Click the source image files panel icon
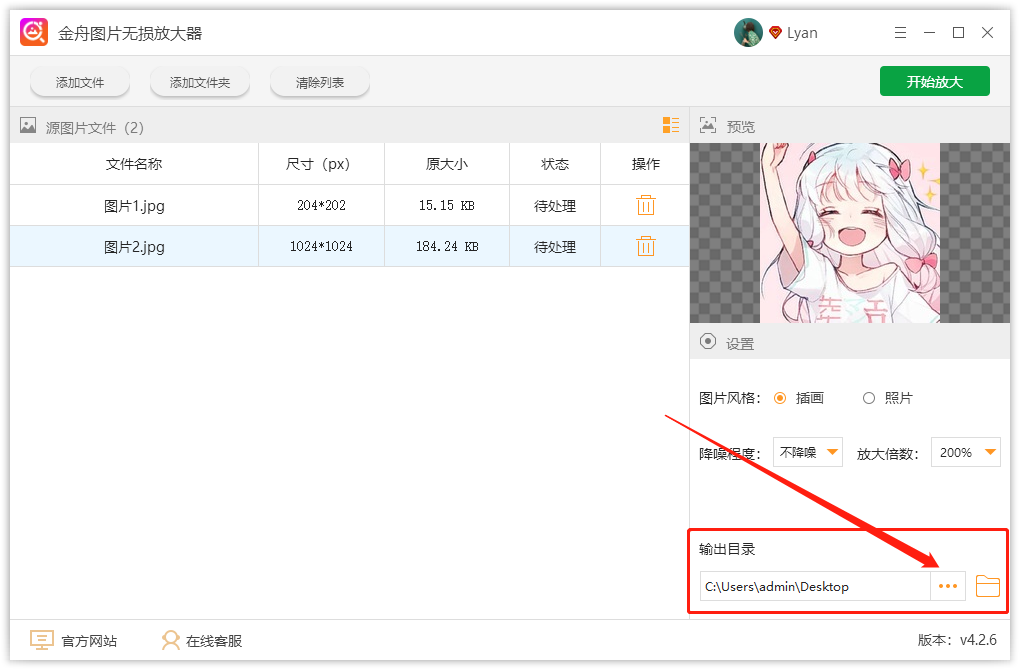1020x670 pixels. (x=28, y=126)
